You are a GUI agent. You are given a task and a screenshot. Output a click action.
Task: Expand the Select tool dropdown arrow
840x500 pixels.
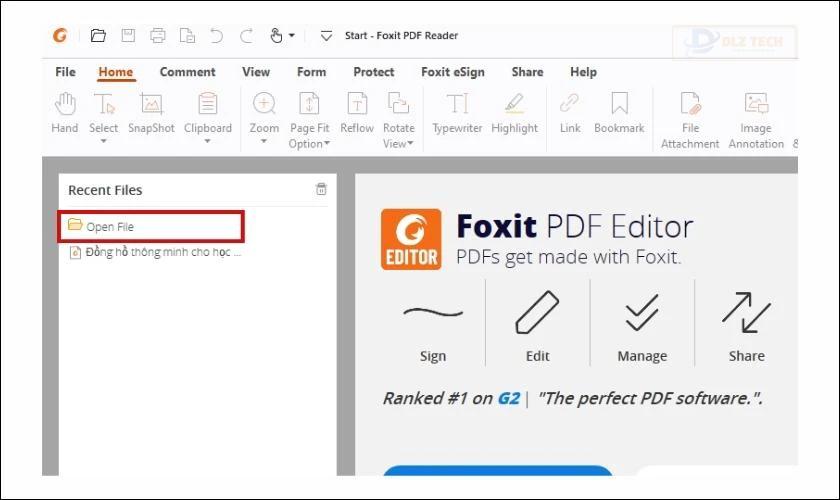(x=103, y=141)
